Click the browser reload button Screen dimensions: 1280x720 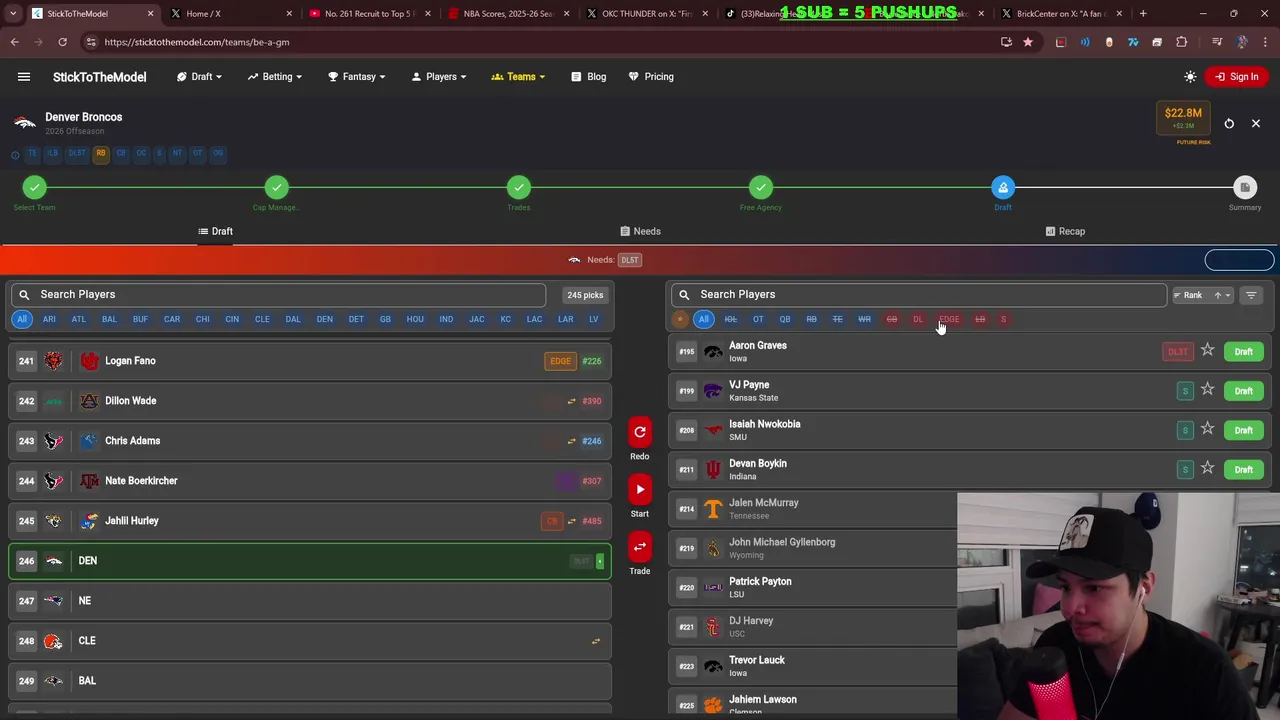[x=62, y=42]
